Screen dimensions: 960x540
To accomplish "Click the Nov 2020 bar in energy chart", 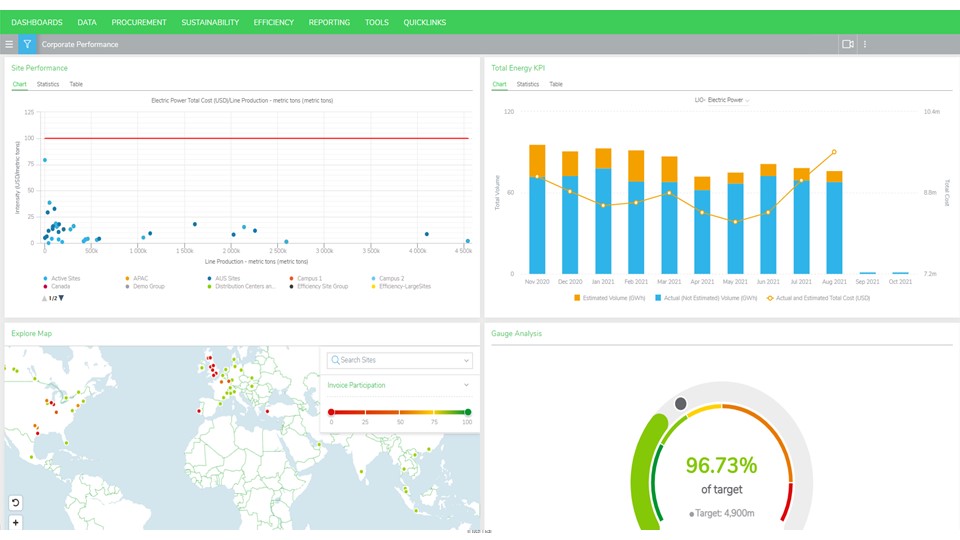I will pyautogui.click(x=537, y=209).
